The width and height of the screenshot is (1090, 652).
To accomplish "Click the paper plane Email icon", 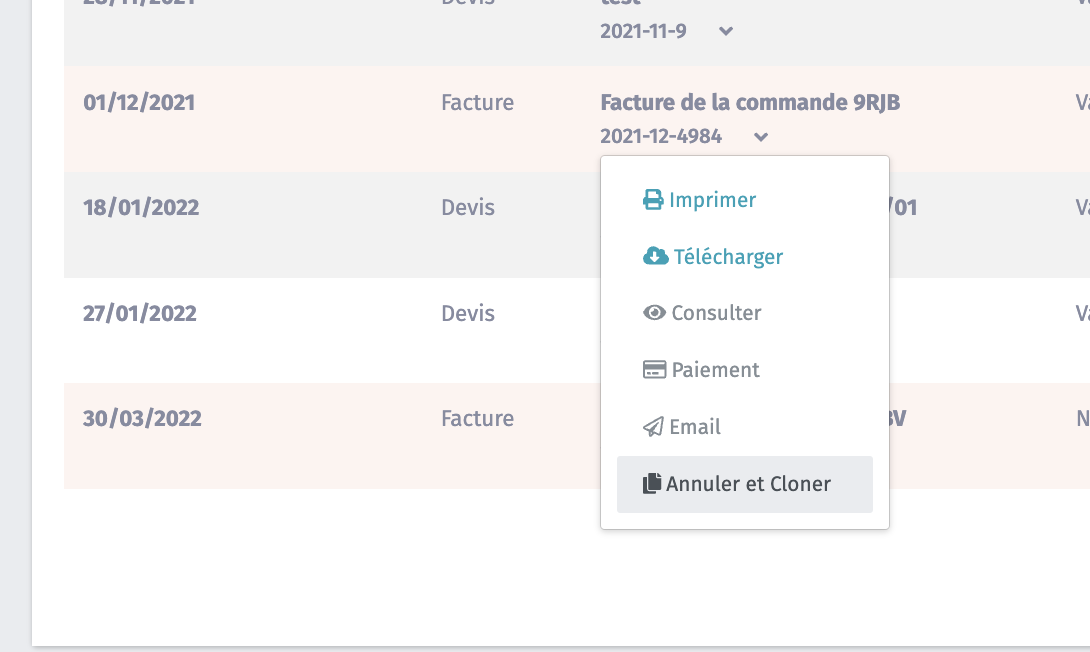I will pos(653,426).
